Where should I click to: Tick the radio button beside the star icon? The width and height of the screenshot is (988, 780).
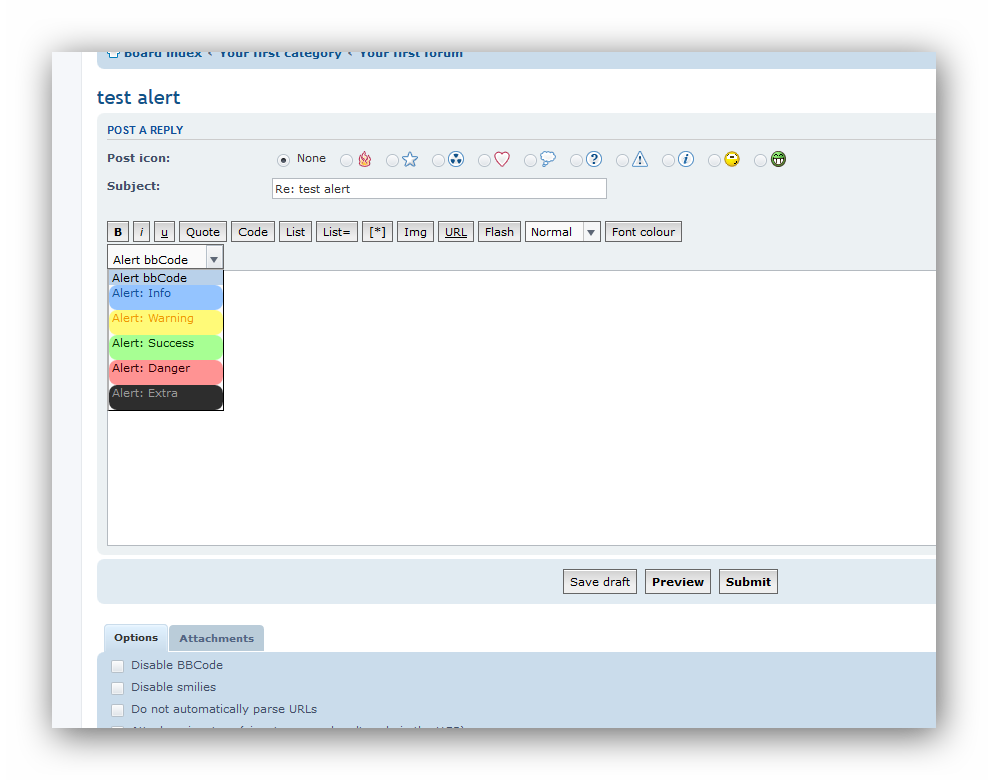[393, 161]
